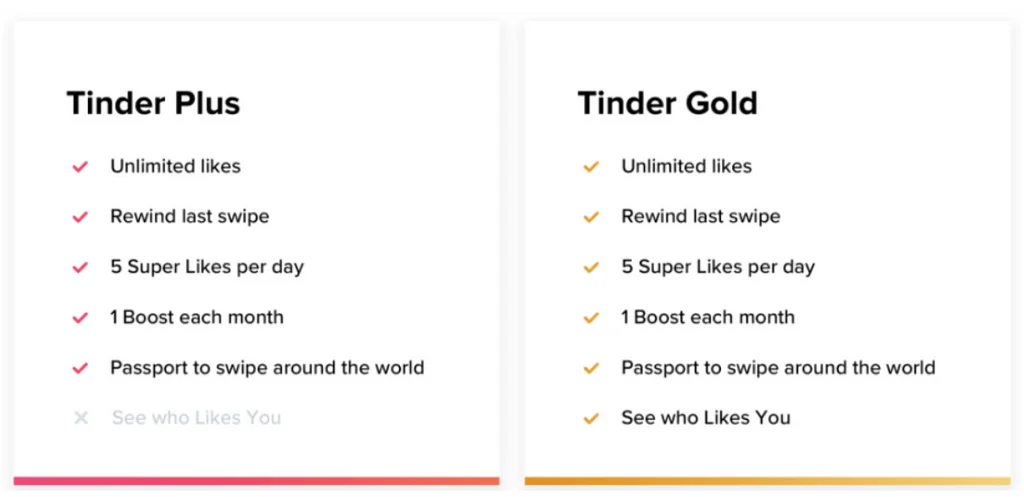The image size is (1024, 497).
Task: Click Passport to swipe around the world in Gold
Action: [778, 368]
